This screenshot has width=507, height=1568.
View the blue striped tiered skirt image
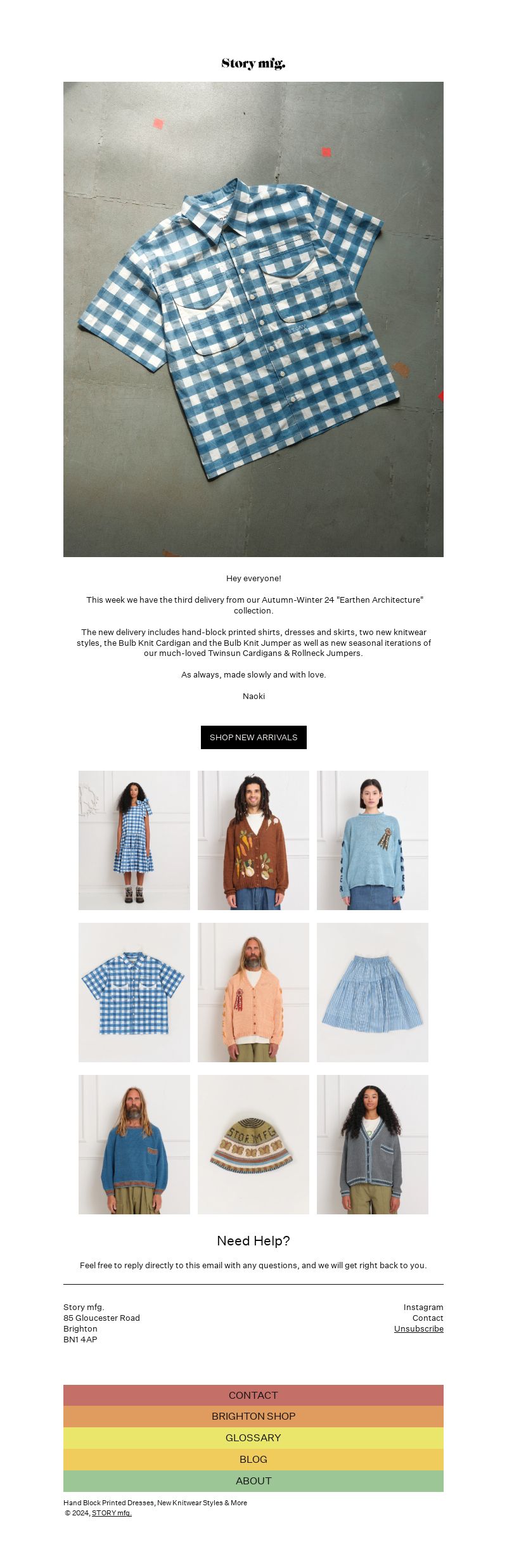[373, 993]
